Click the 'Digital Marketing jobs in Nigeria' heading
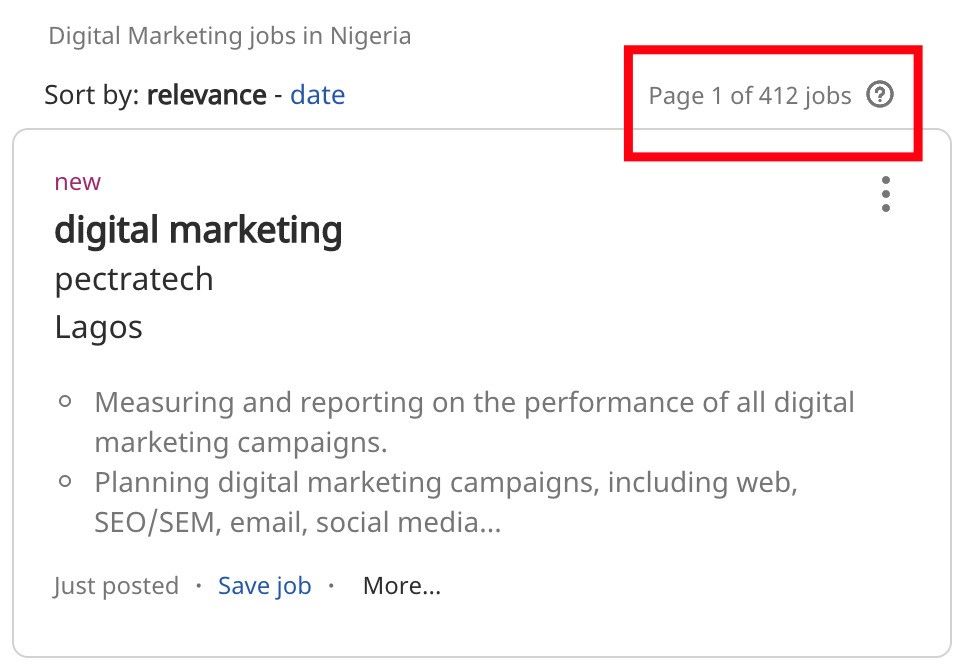964x668 pixels. (228, 35)
